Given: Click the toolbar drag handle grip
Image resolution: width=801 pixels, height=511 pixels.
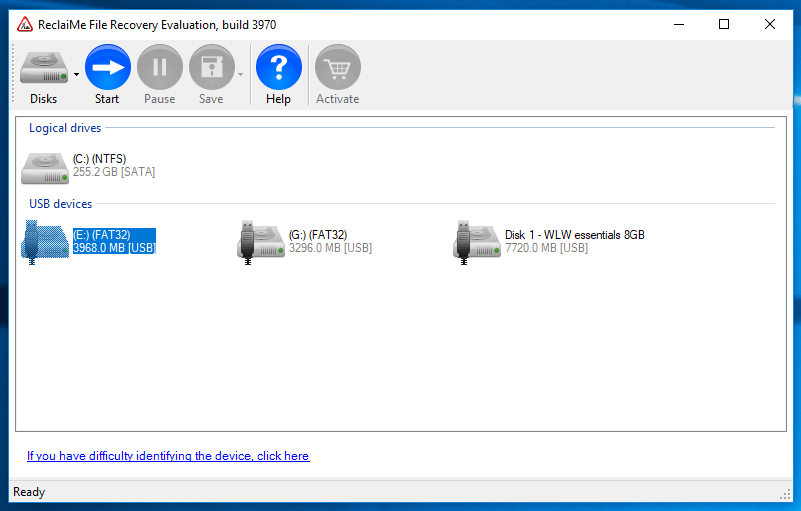Looking at the screenshot, I should [14, 74].
